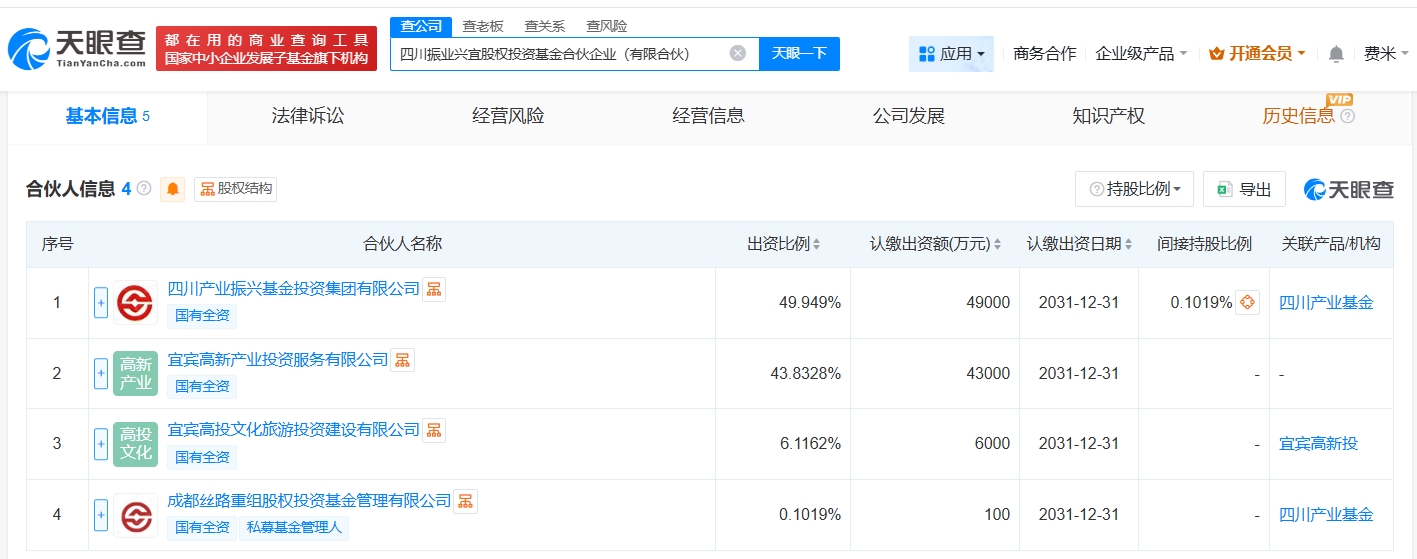Expand row 1 partner details
The height and width of the screenshot is (559, 1417).
click(101, 303)
